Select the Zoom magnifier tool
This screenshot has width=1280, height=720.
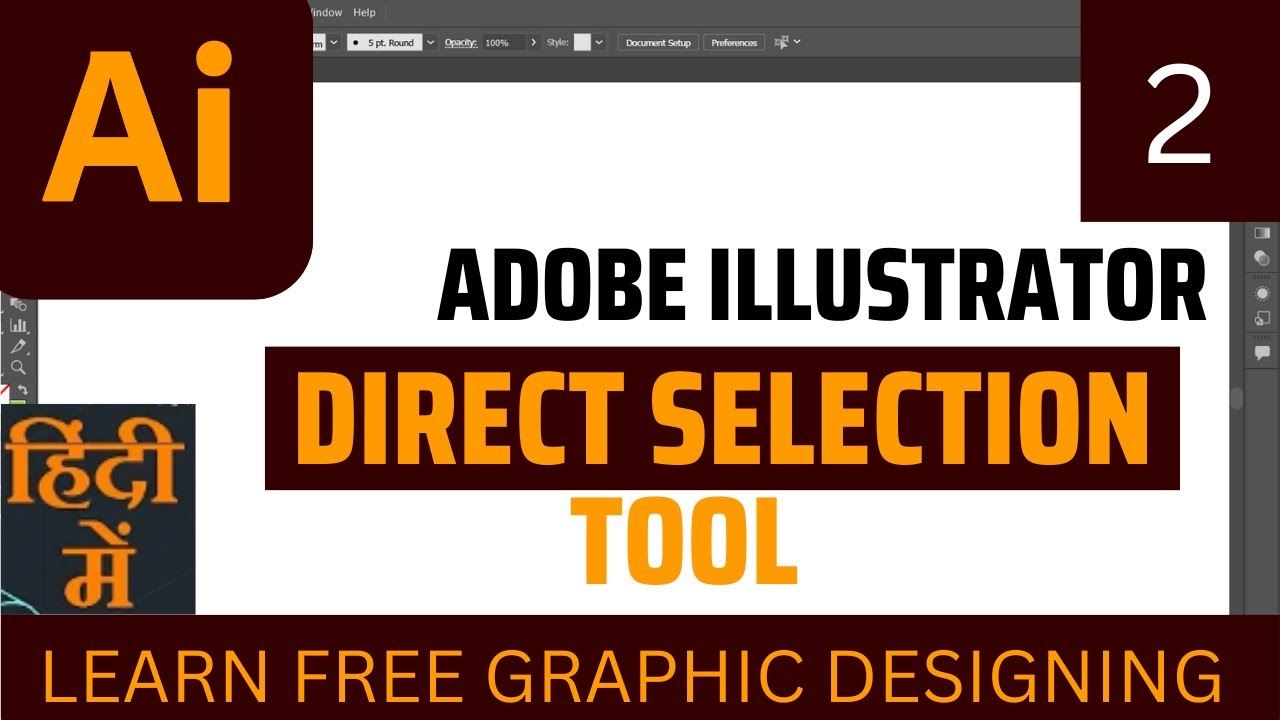18,367
